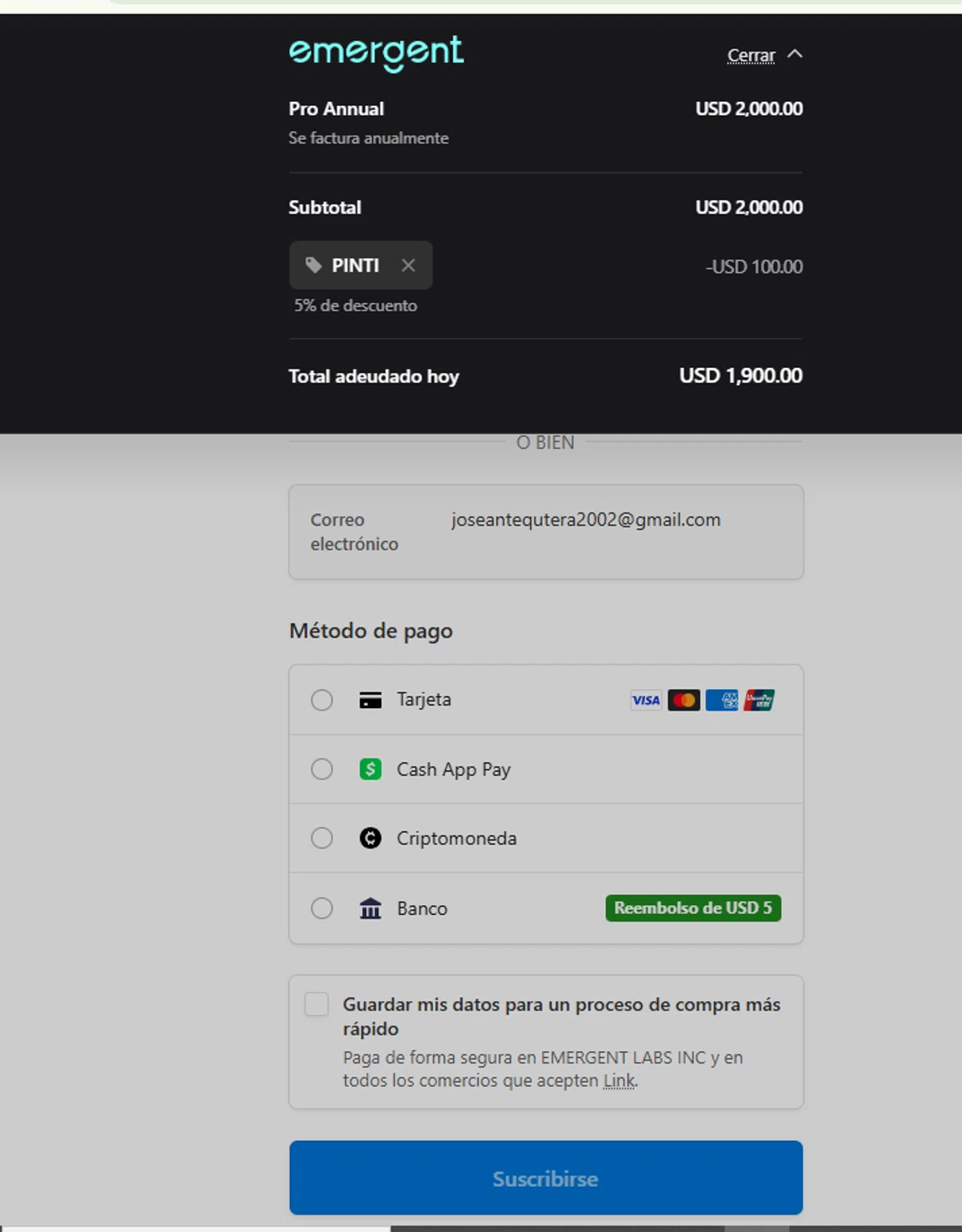The width and height of the screenshot is (962, 1232).
Task: Click the UnionPay logo
Action: pyautogui.click(x=759, y=700)
